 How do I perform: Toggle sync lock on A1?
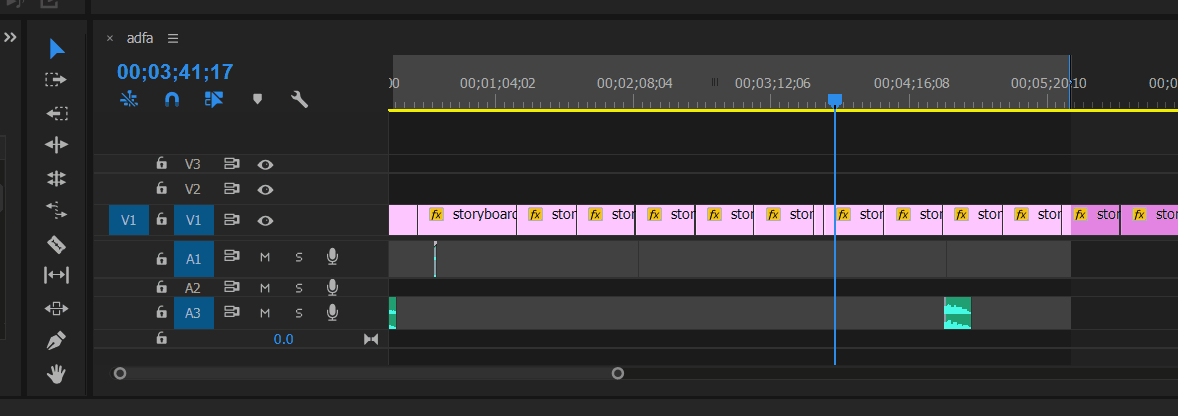231,258
